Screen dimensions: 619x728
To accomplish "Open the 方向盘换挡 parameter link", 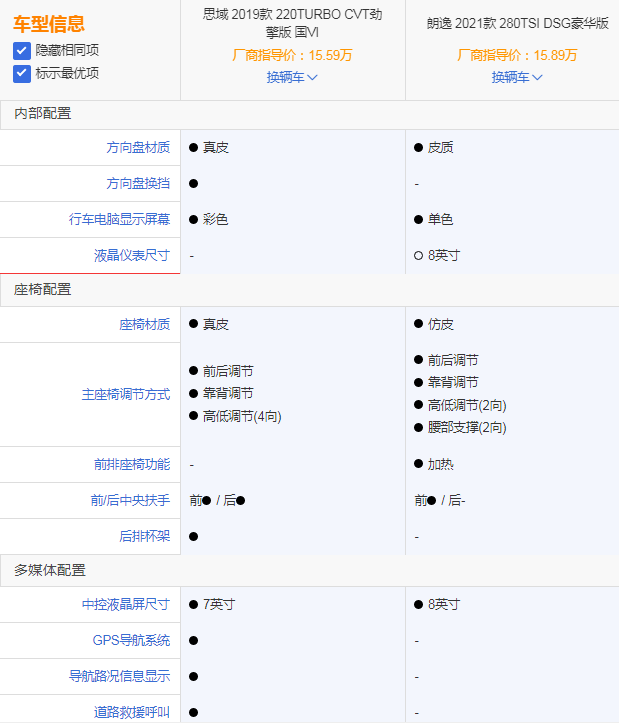I will click(x=138, y=183).
